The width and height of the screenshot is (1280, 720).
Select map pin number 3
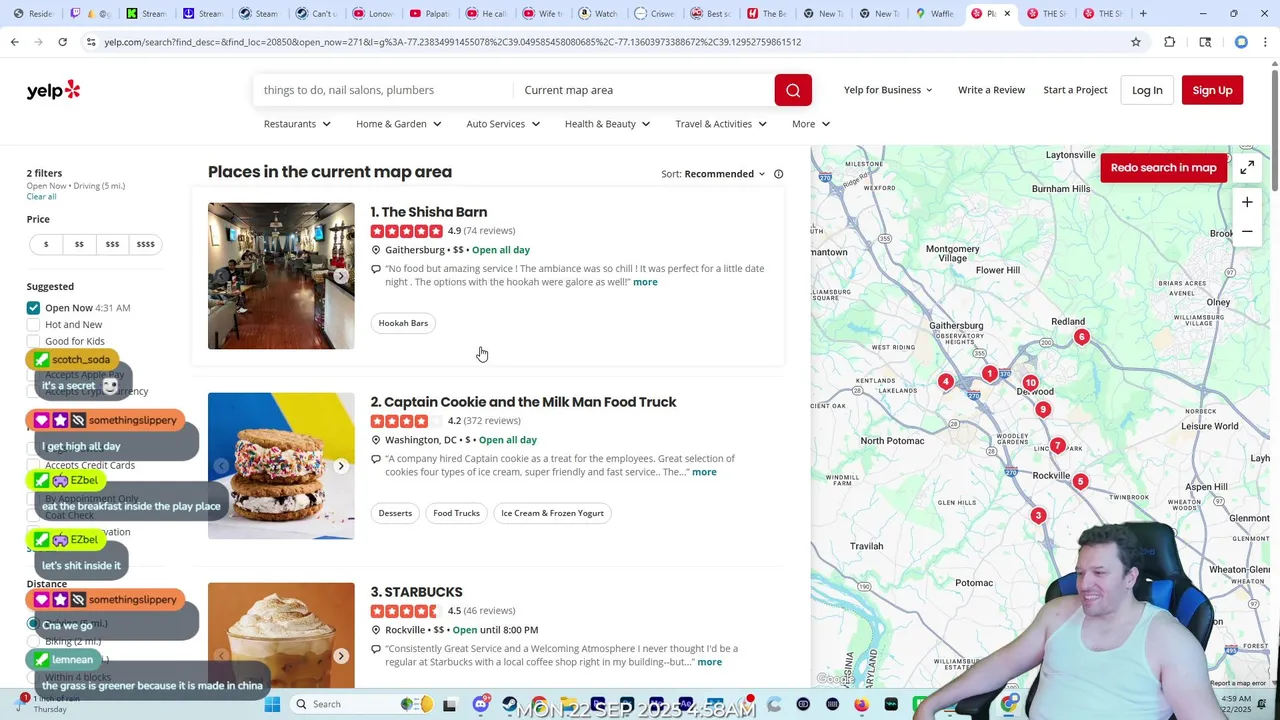[1038, 515]
